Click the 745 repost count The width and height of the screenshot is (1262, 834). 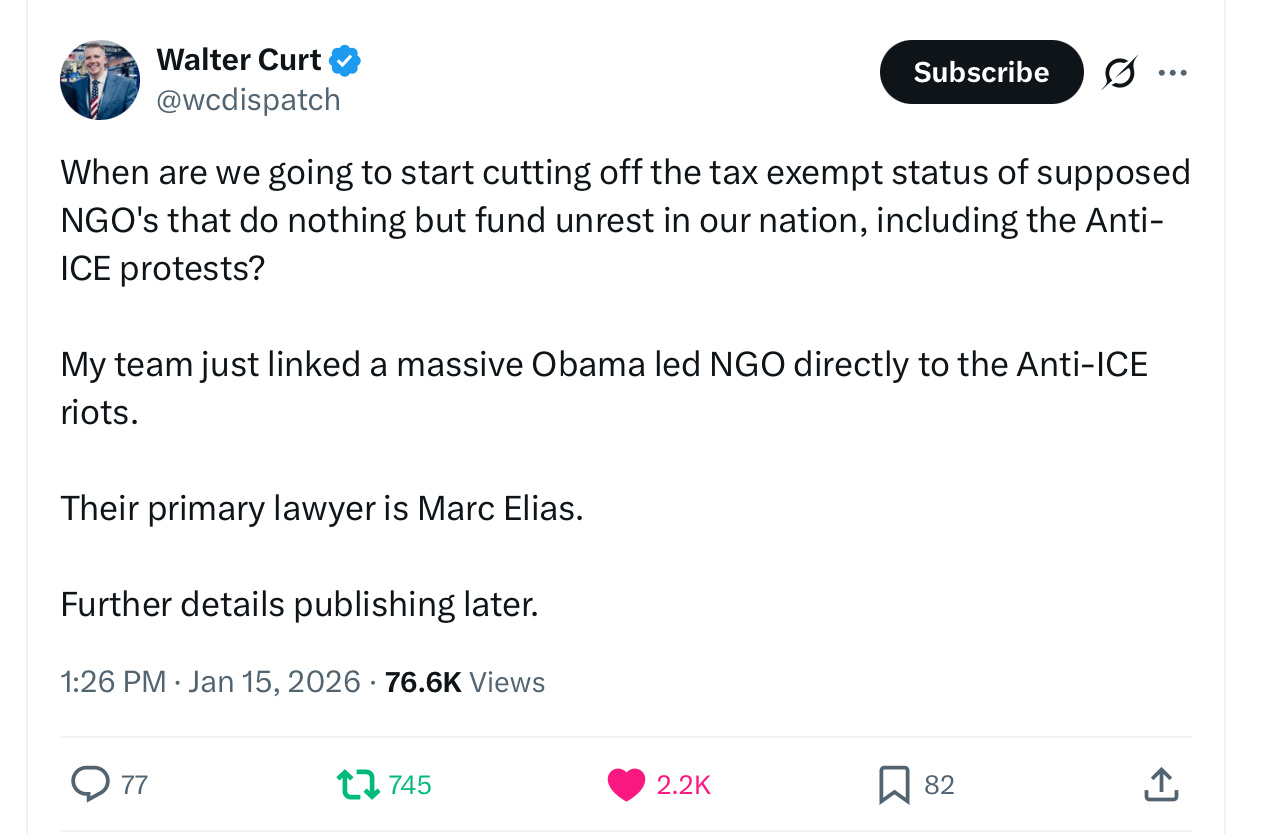point(410,785)
